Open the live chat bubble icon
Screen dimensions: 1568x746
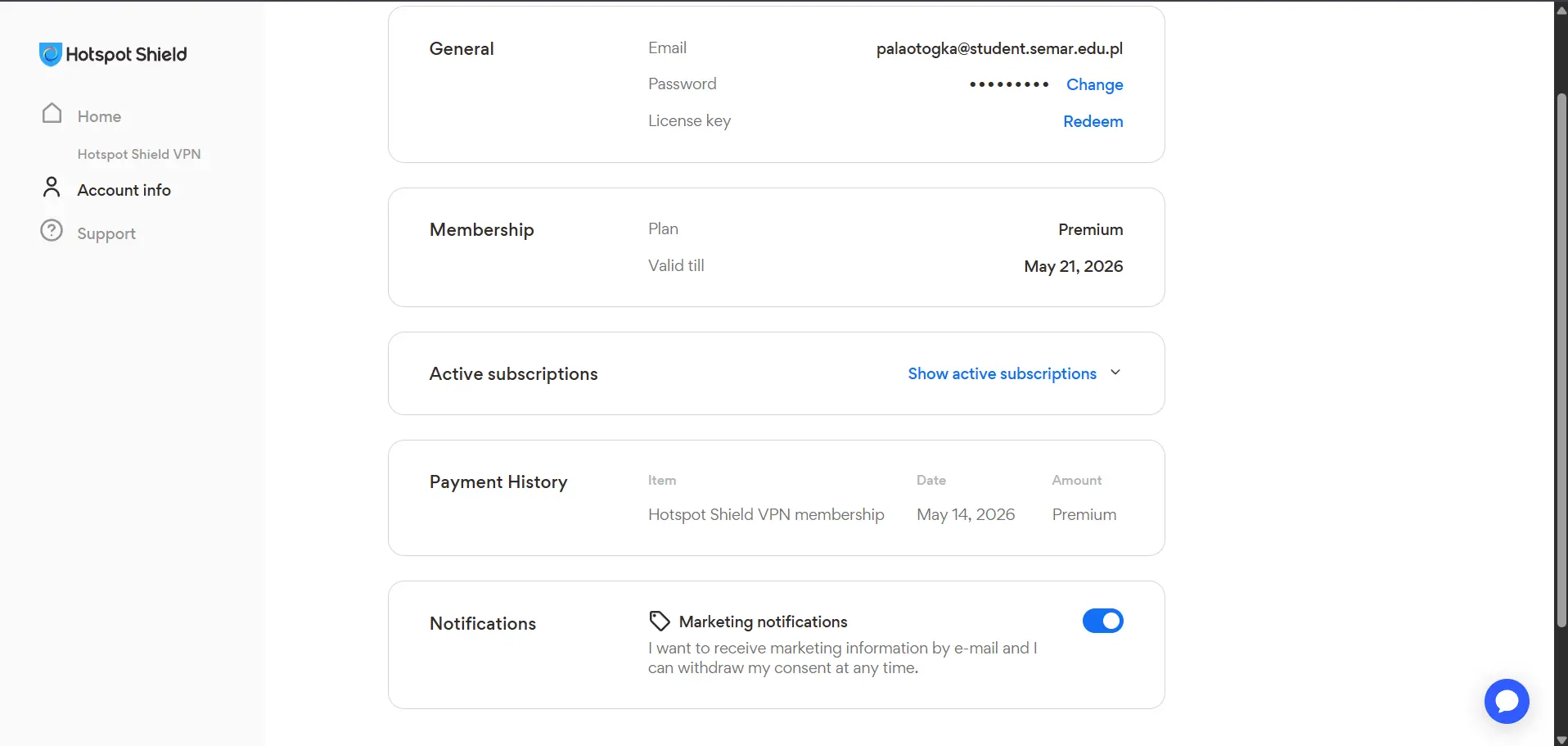point(1507,701)
